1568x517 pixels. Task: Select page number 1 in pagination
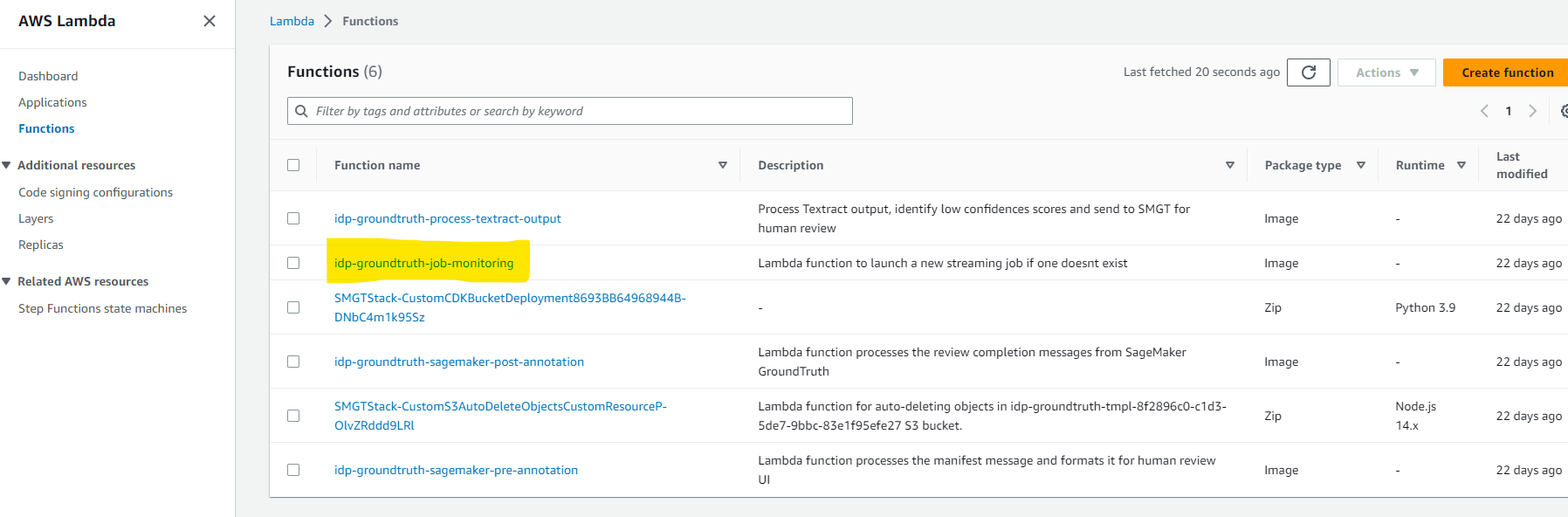click(x=1508, y=111)
